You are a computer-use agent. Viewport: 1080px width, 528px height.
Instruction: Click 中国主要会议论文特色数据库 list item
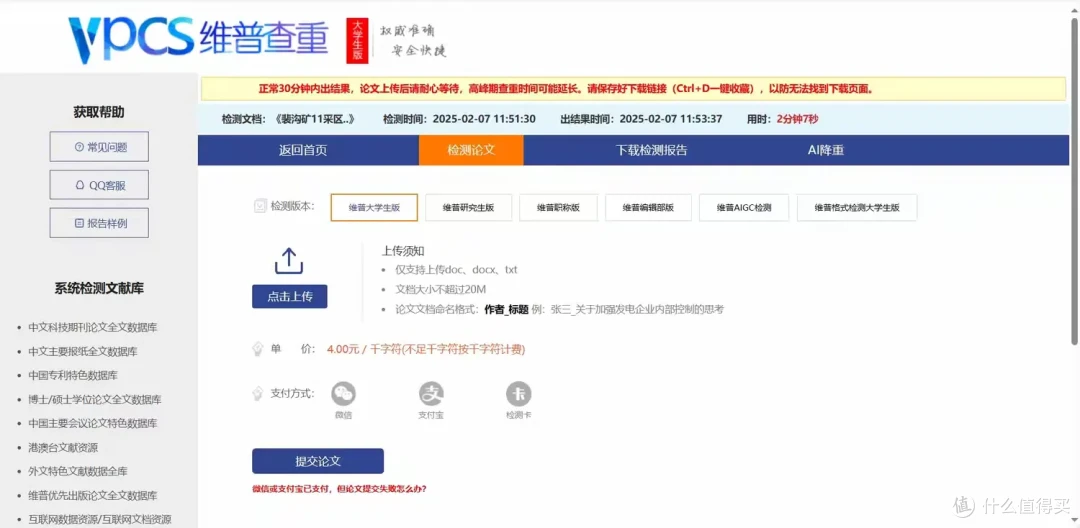coord(92,423)
